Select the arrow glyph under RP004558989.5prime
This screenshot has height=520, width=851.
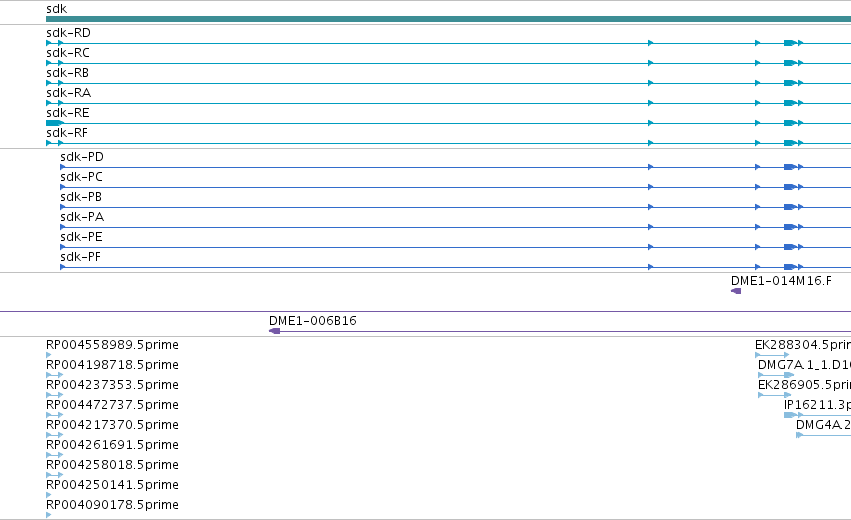pos(49,355)
